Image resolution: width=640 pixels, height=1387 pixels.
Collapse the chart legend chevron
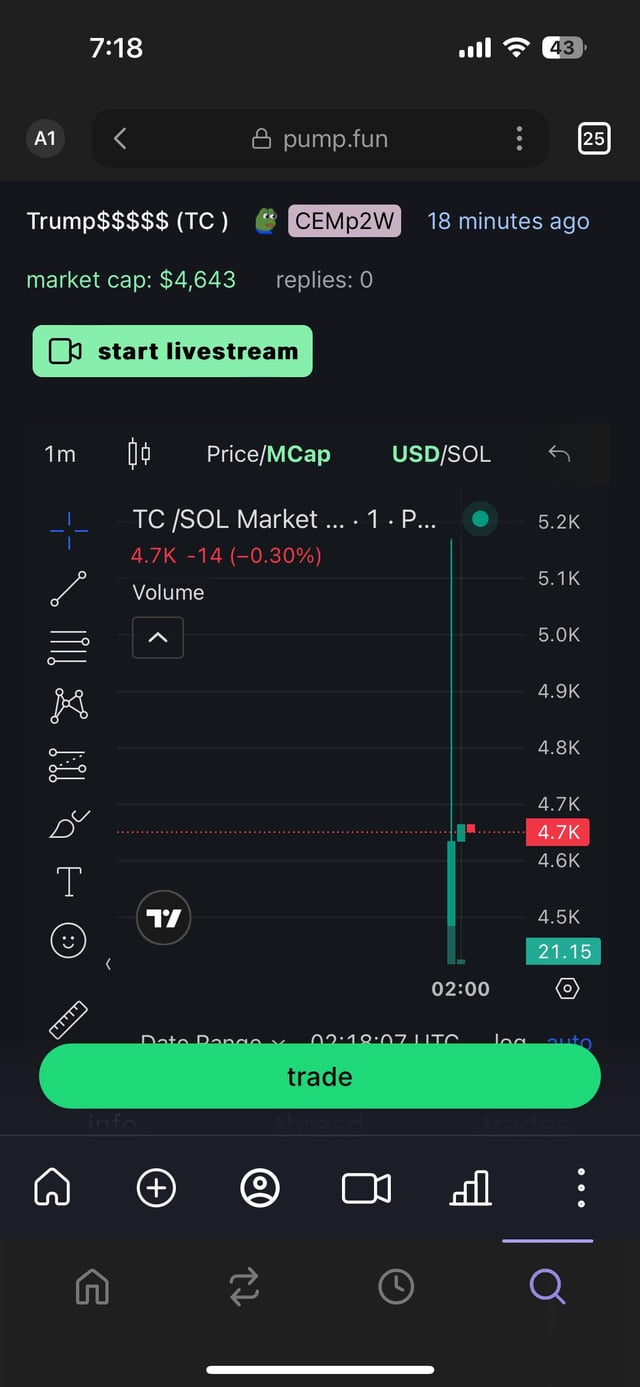158,638
